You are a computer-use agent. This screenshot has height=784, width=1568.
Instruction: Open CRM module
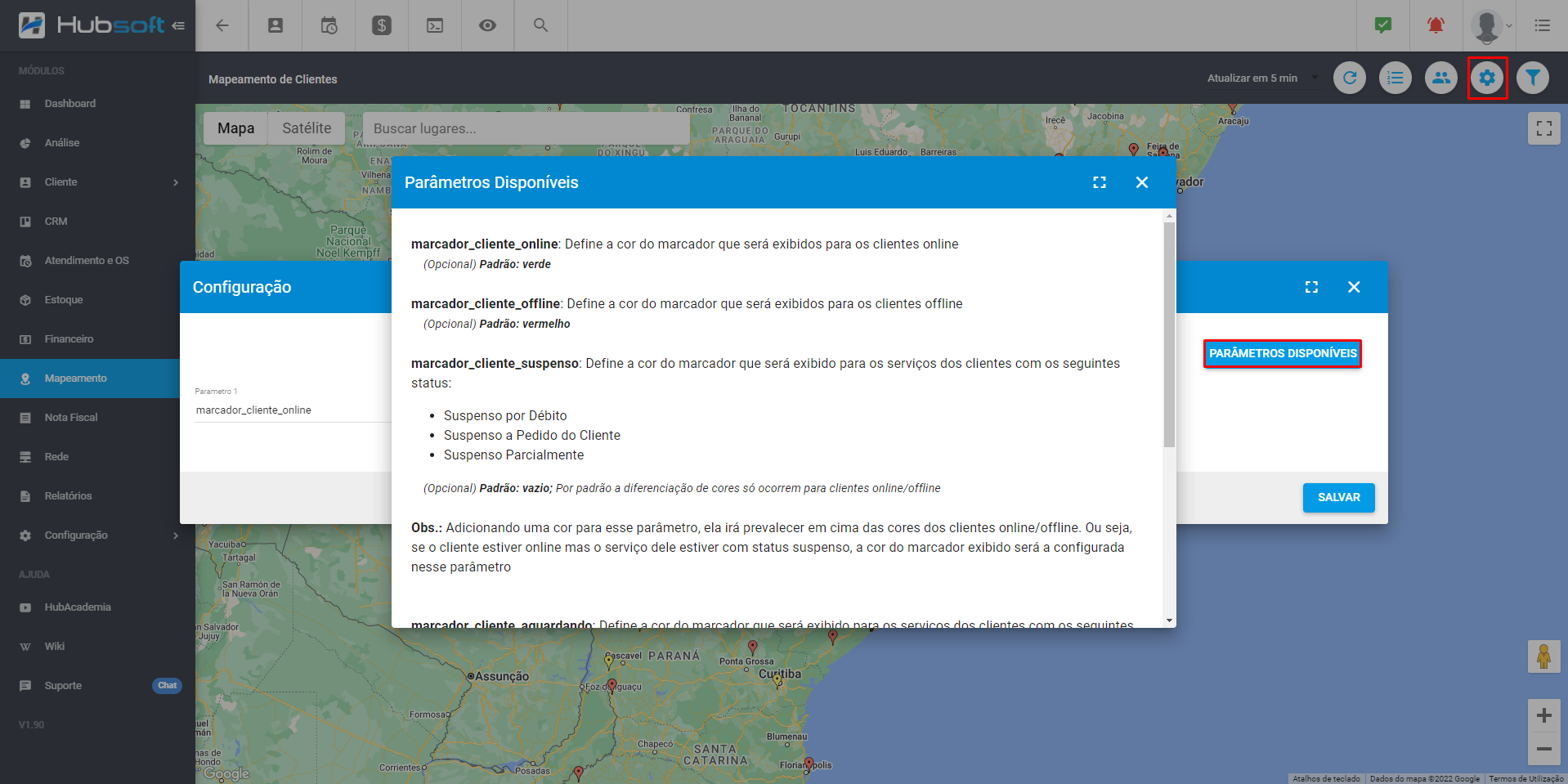point(97,222)
